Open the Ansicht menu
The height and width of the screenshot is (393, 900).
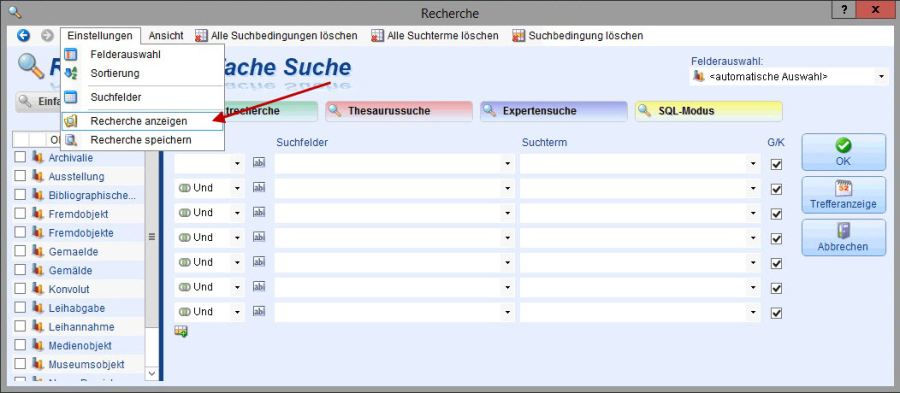point(166,36)
